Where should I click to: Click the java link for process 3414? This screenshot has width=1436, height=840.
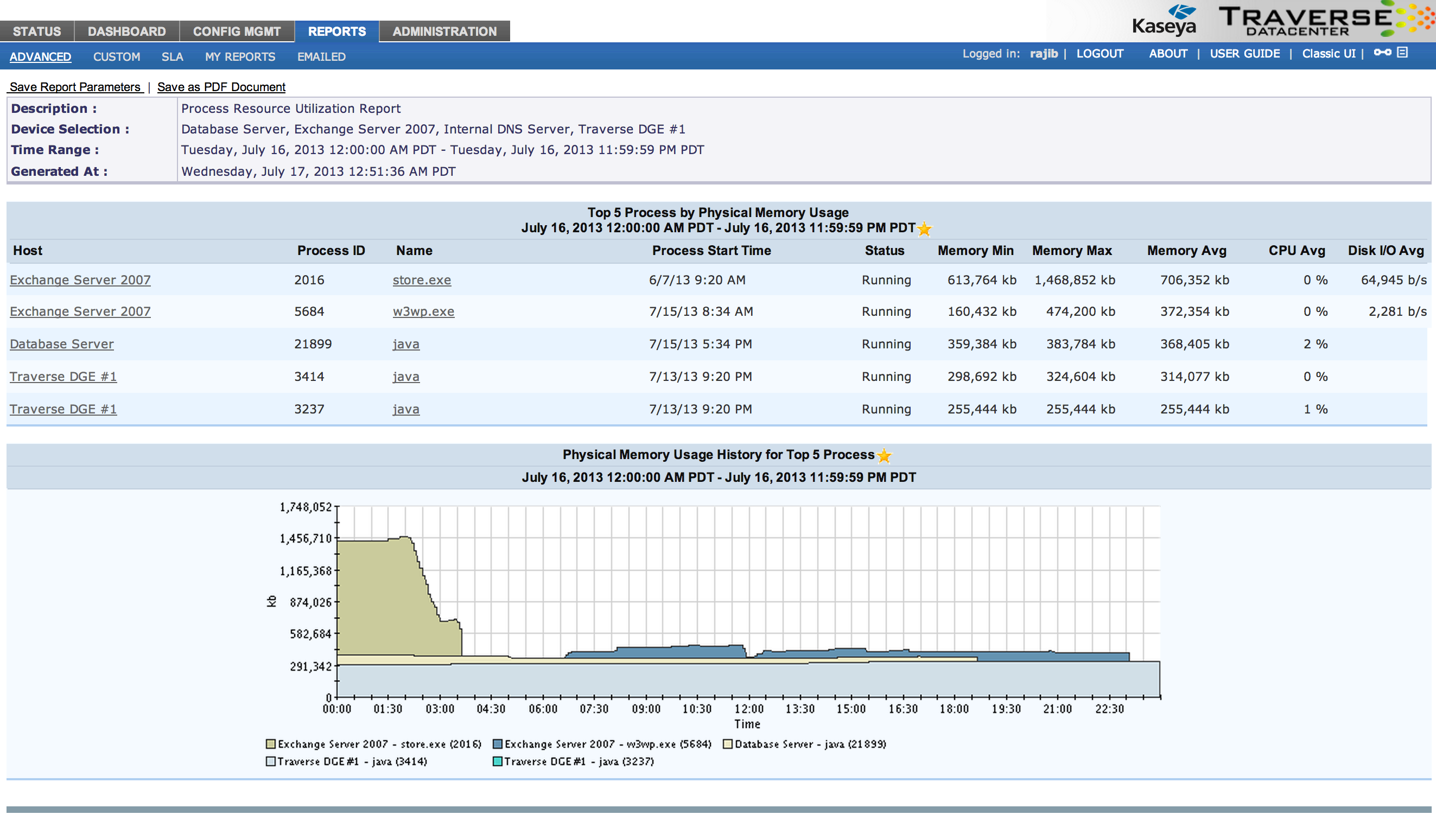pos(406,376)
